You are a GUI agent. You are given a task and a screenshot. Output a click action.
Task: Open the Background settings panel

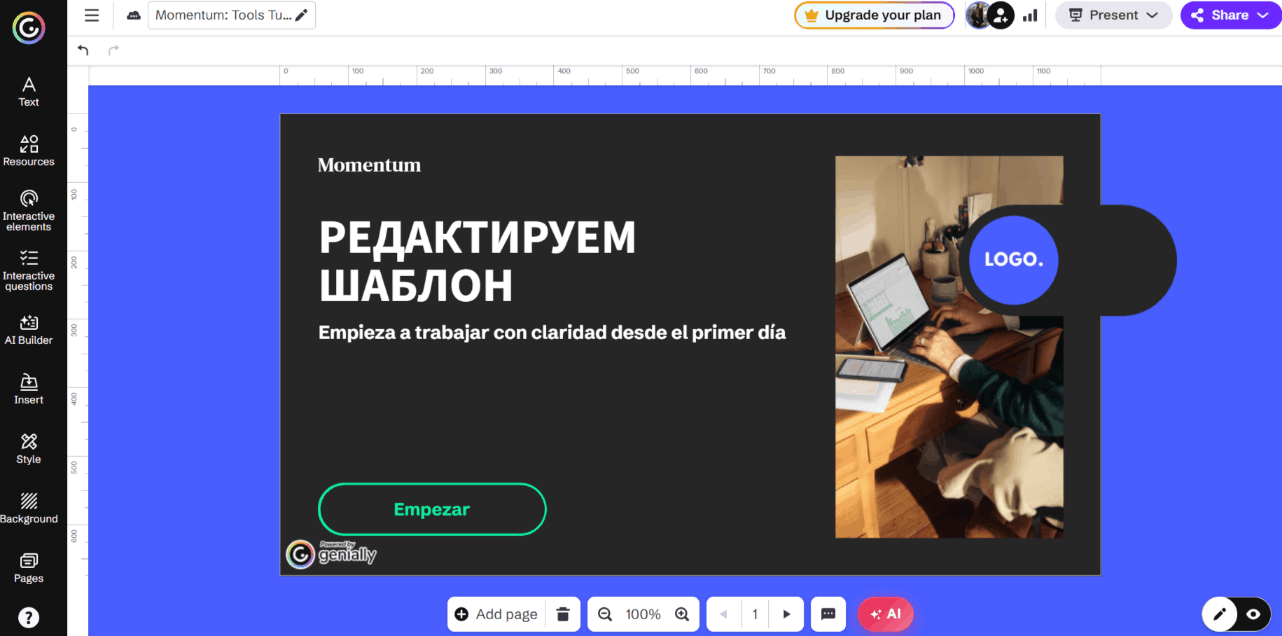[29, 508]
